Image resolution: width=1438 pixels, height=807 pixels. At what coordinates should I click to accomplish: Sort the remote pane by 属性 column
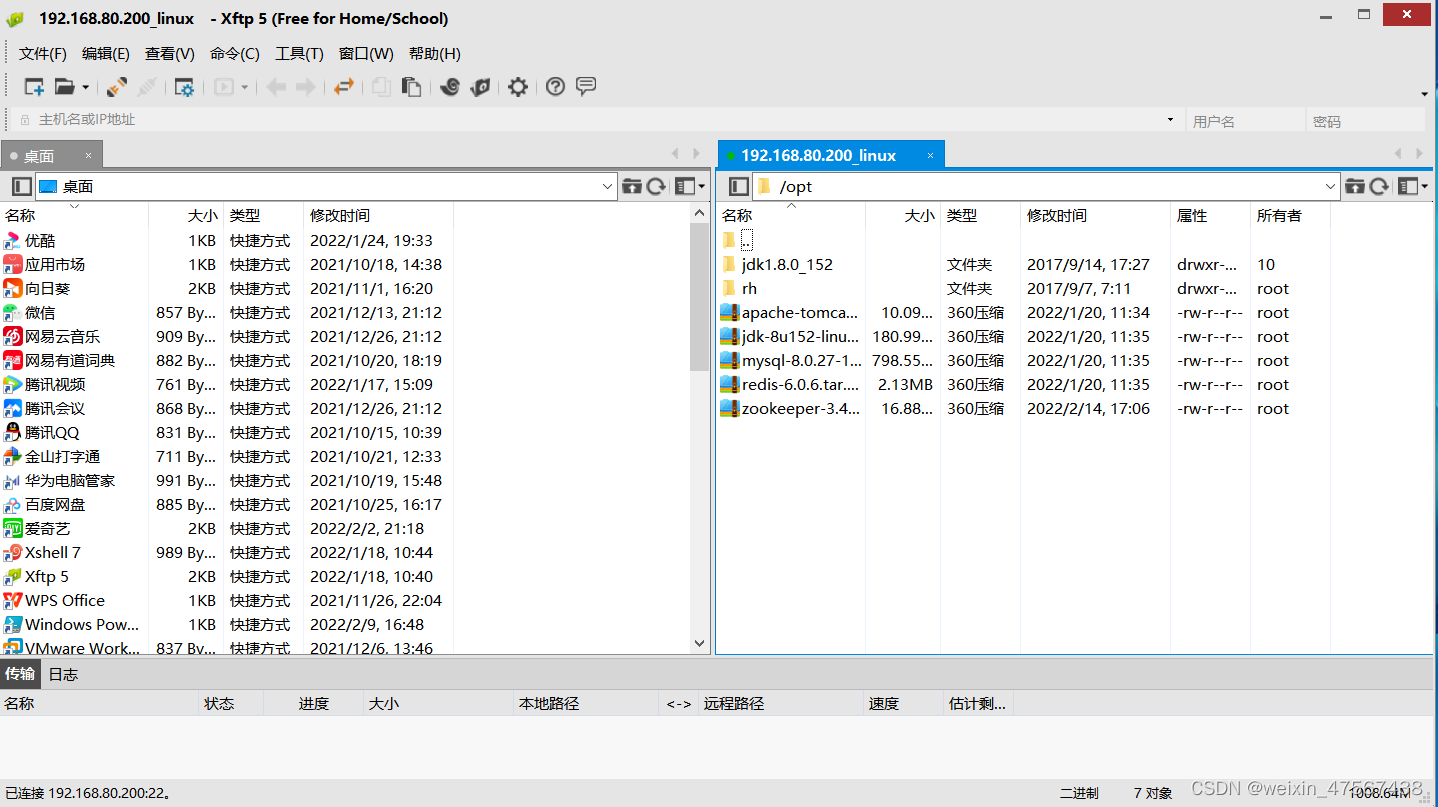pyautogui.click(x=1210, y=215)
